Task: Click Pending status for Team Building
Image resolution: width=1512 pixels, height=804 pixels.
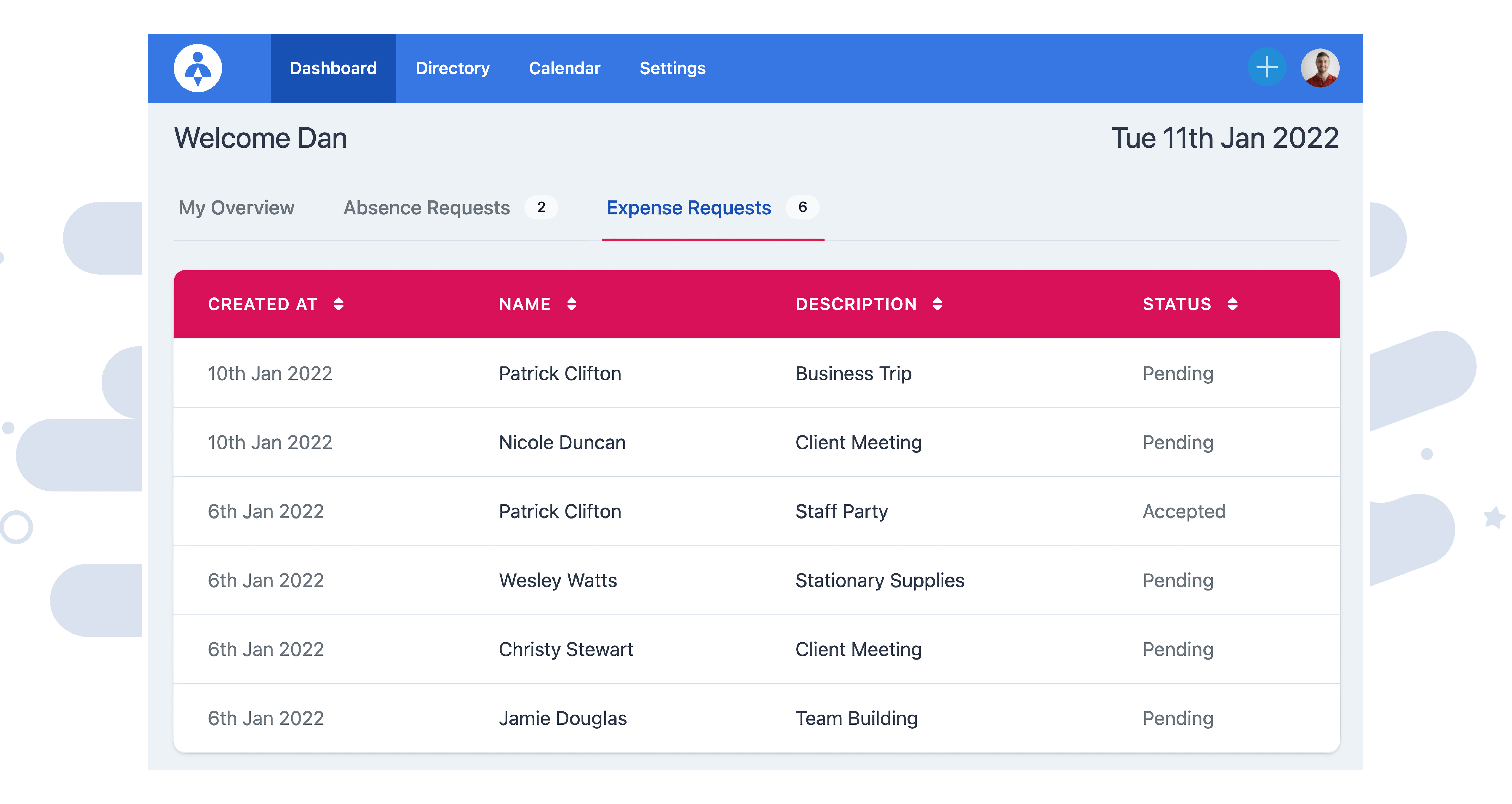Action: coord(1177,718)
